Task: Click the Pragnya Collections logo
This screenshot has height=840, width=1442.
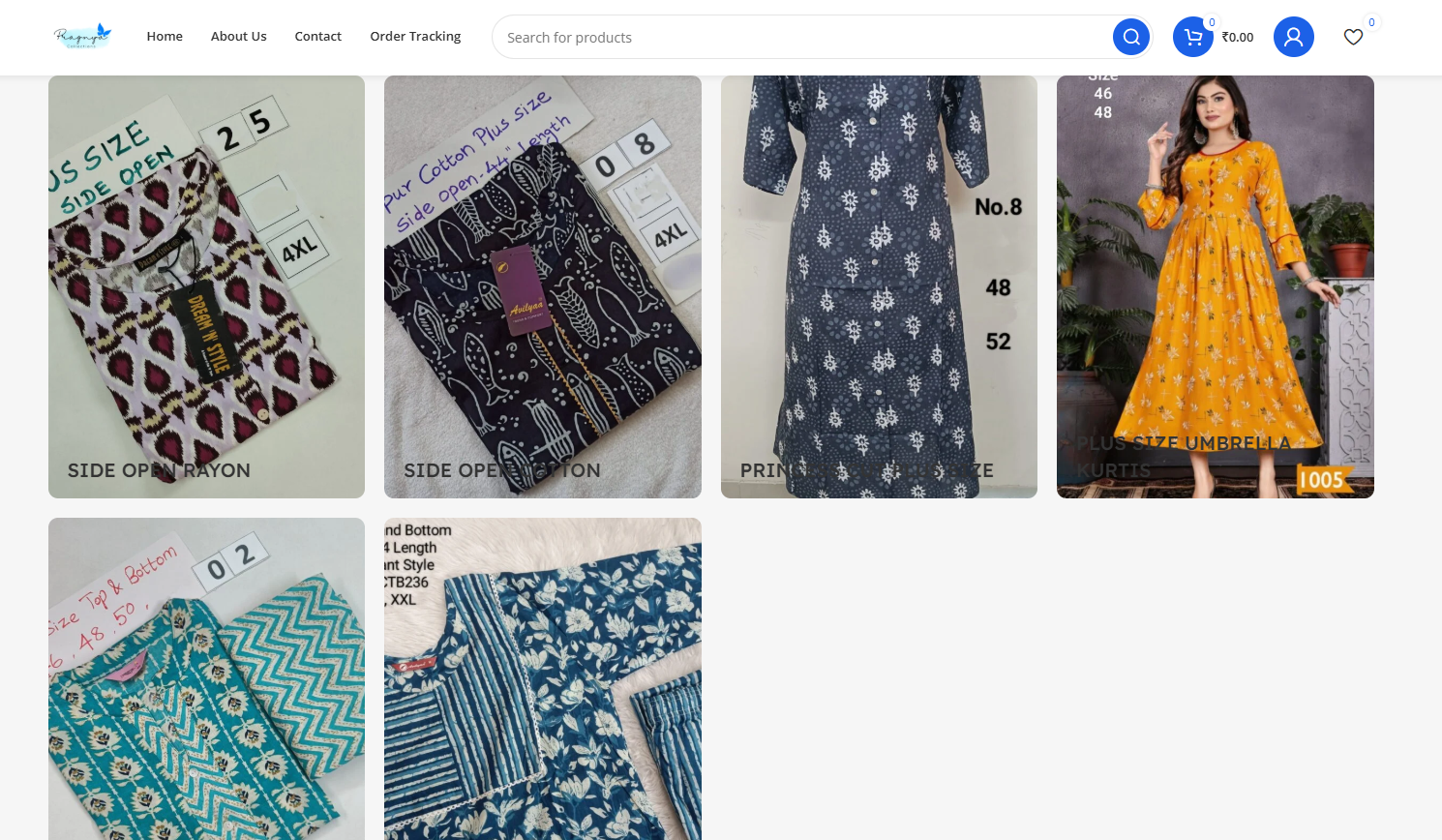Action: click(82, 37)
